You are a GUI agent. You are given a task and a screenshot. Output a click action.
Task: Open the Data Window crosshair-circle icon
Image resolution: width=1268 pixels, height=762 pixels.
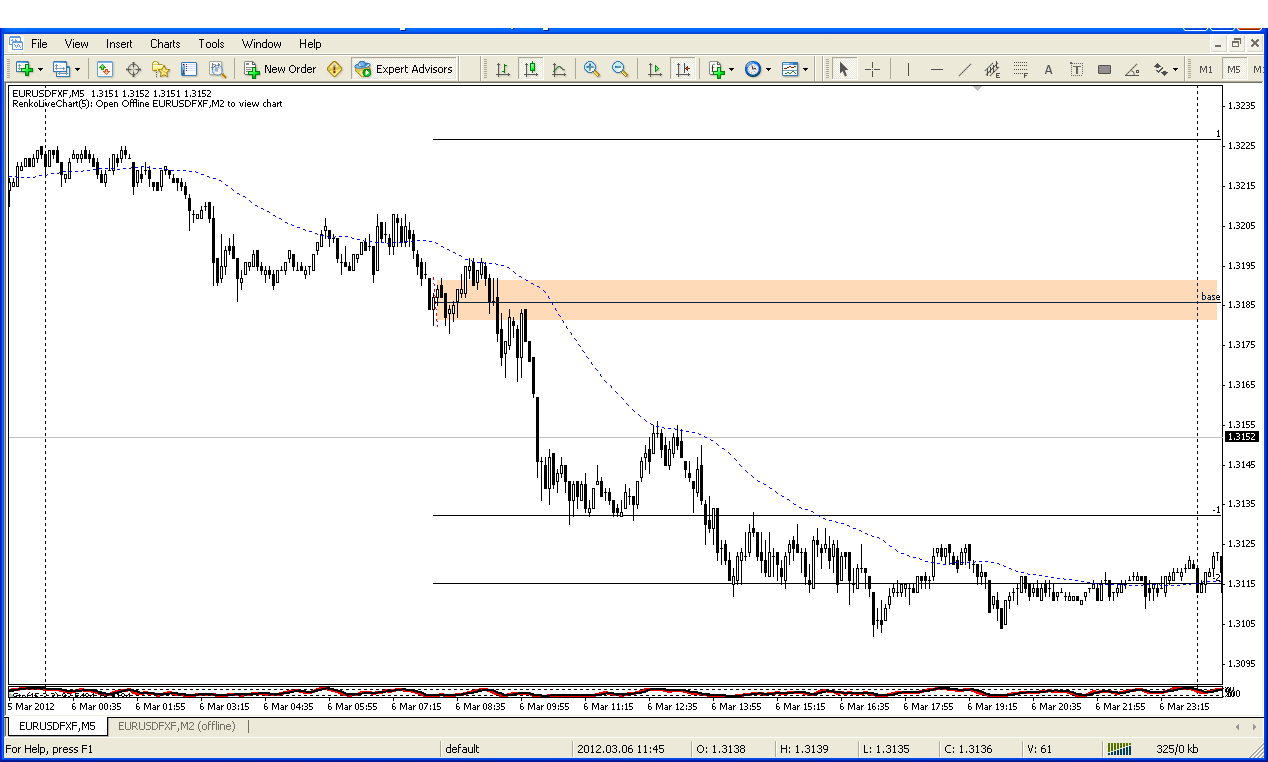133,69
